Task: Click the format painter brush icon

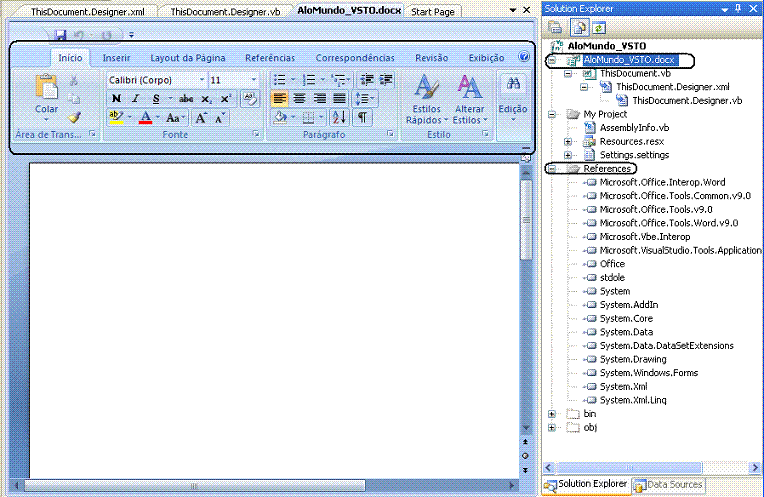Action: [x=74, y=117]
